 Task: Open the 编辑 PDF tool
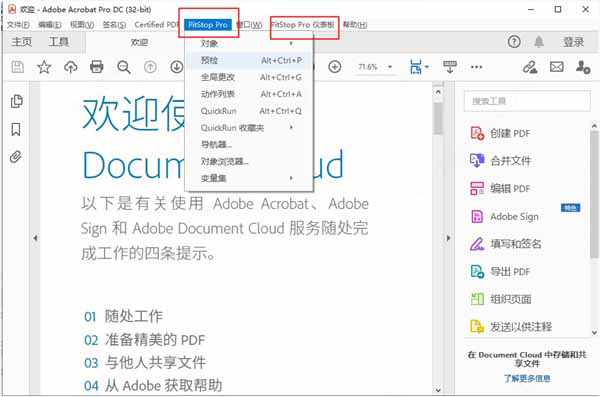(500, 188)
